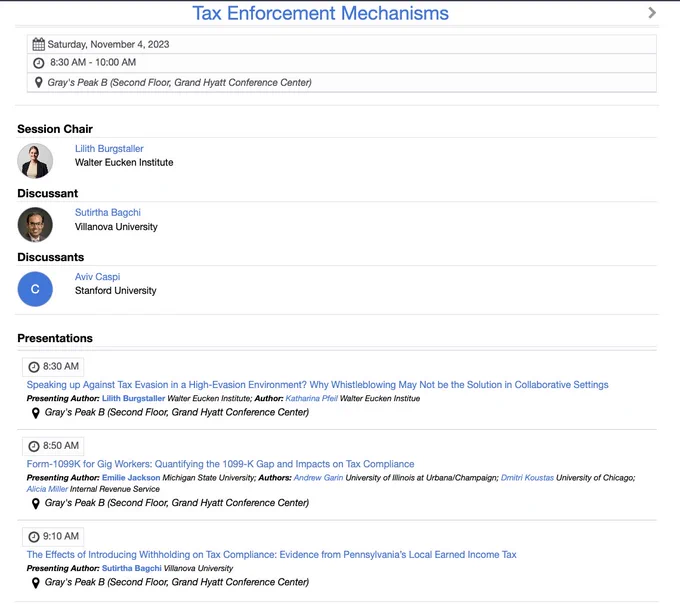Open the Effects of Introducing Withholding presentation
This screenshot has width=680, height=608.
[271, 555]
